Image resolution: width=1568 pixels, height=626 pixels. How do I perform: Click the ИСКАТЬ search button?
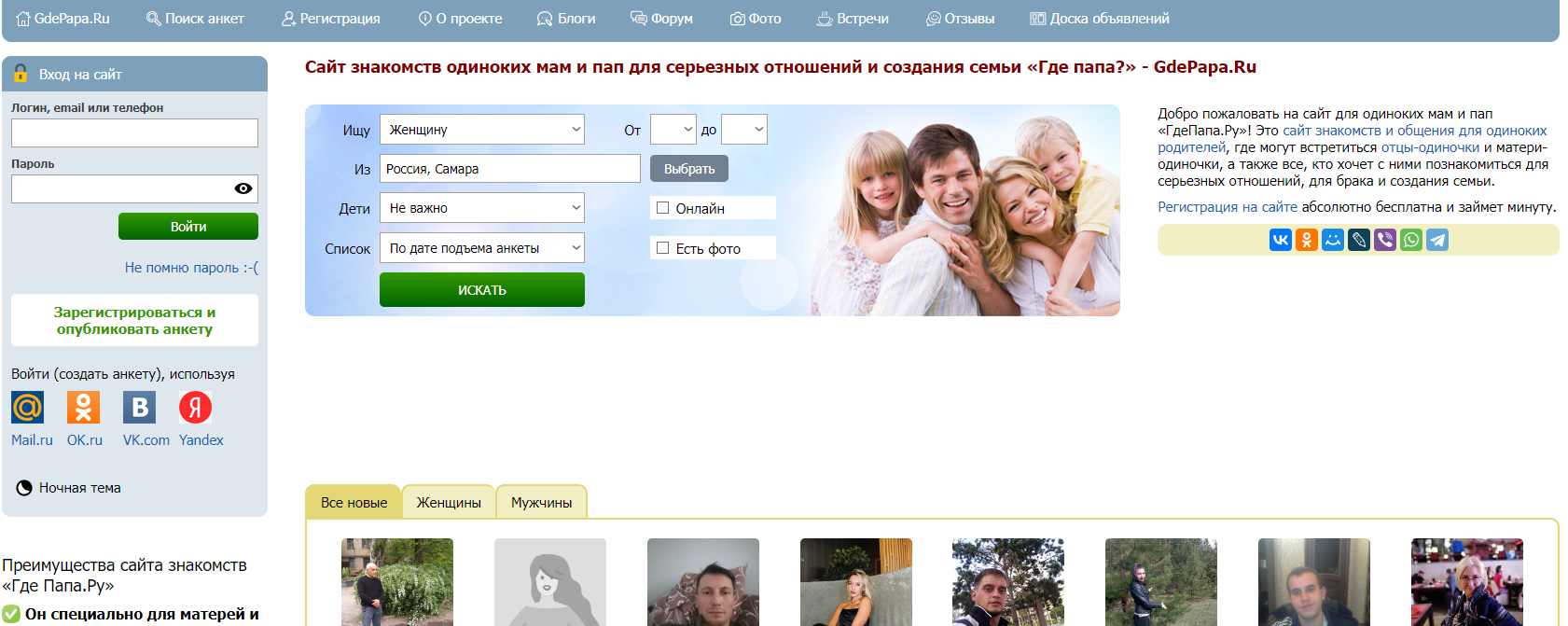(482, 290)
